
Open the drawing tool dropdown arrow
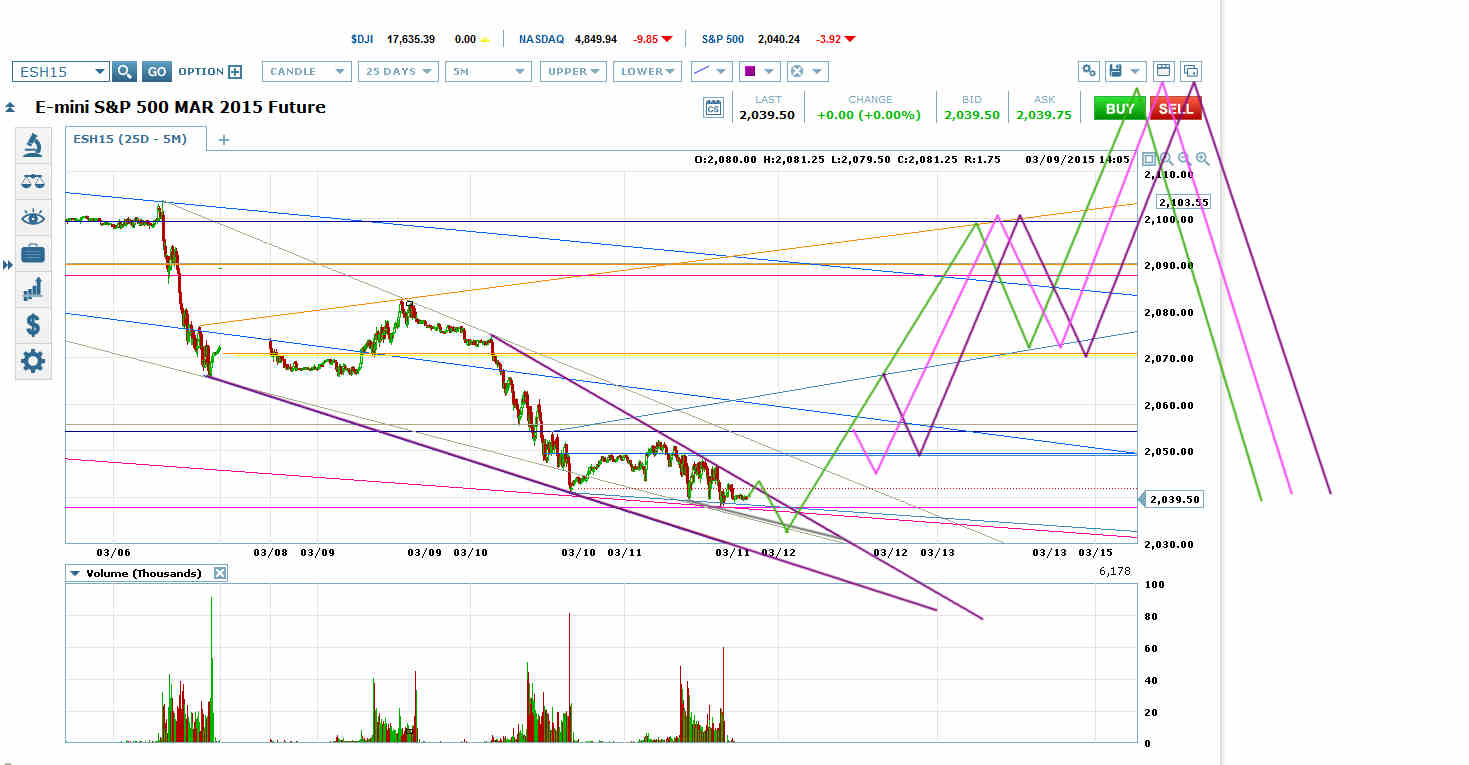(722, 71)
